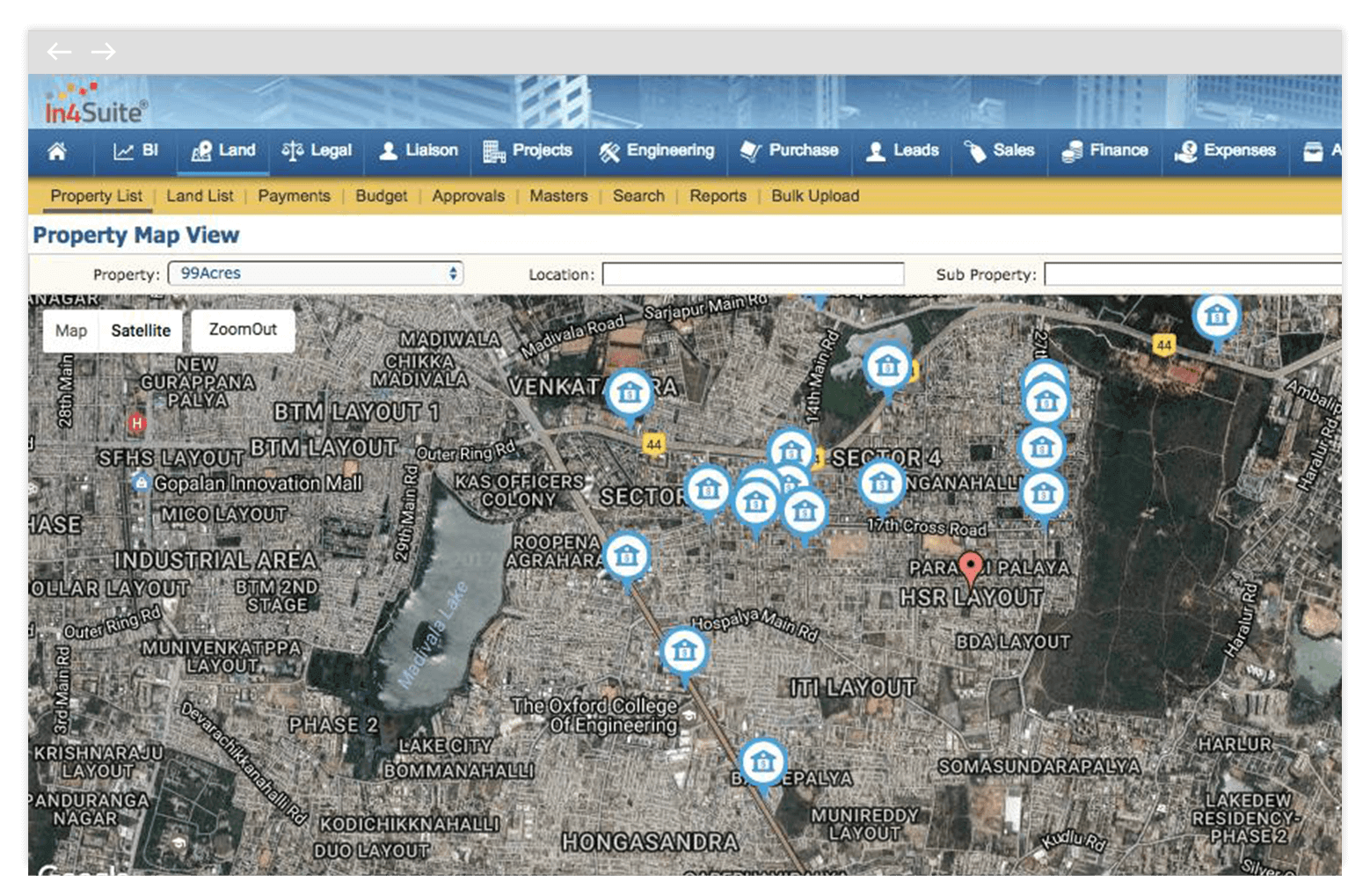Switch to the Land ribbon tab

pyautogui.click(x=222, y=151)
